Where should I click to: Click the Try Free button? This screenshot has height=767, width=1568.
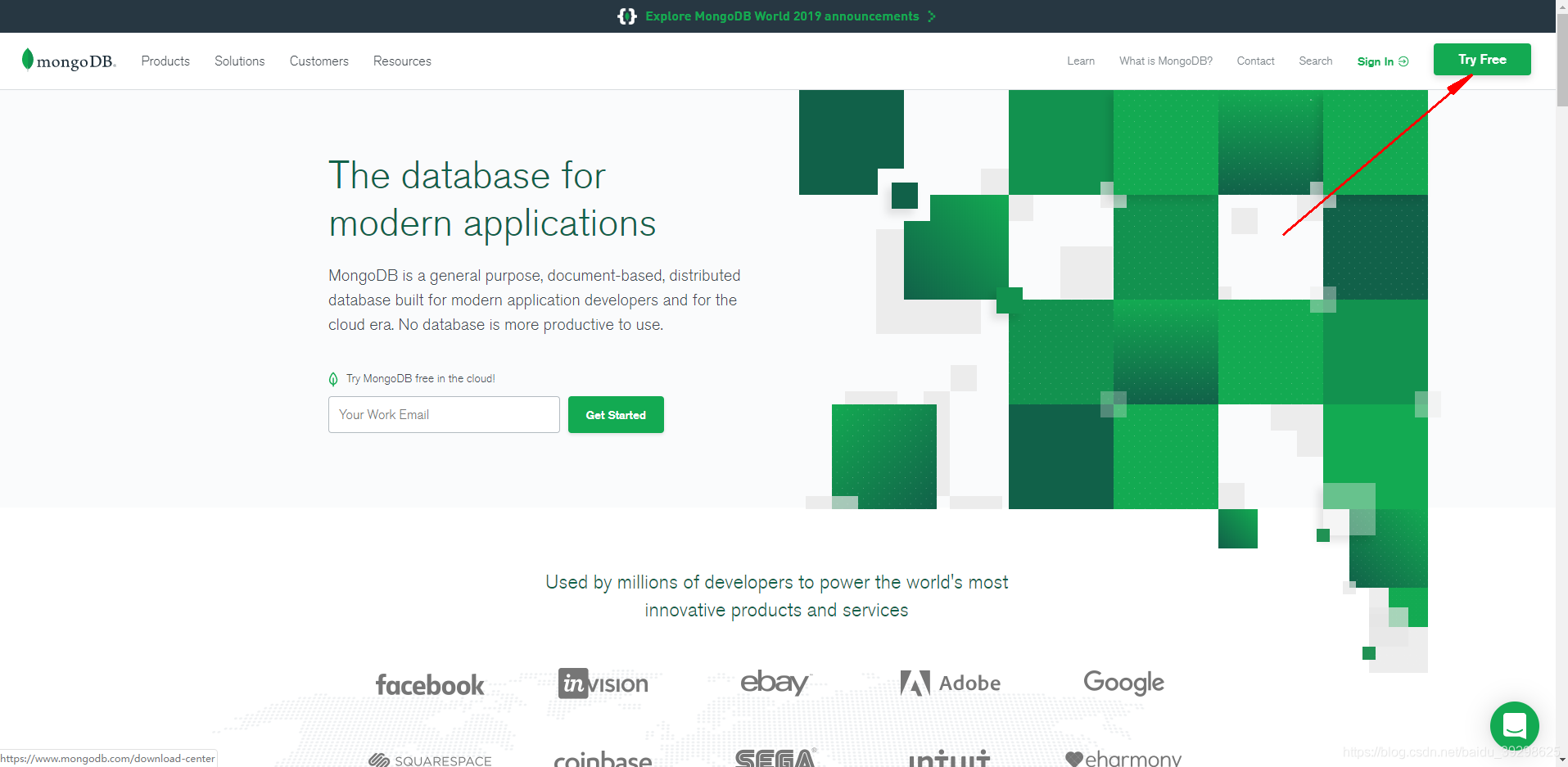coord(1482,59)
